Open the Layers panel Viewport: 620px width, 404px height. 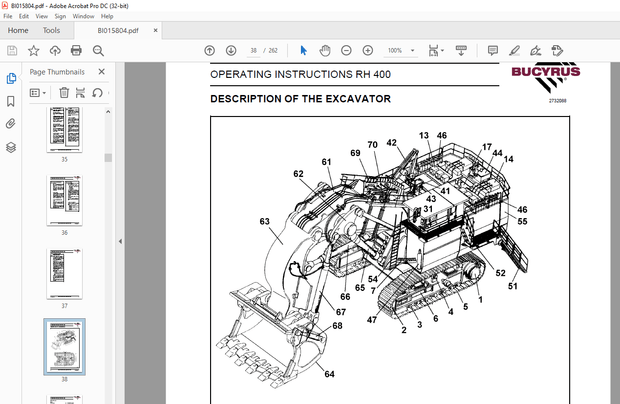[x=11, y=147]
